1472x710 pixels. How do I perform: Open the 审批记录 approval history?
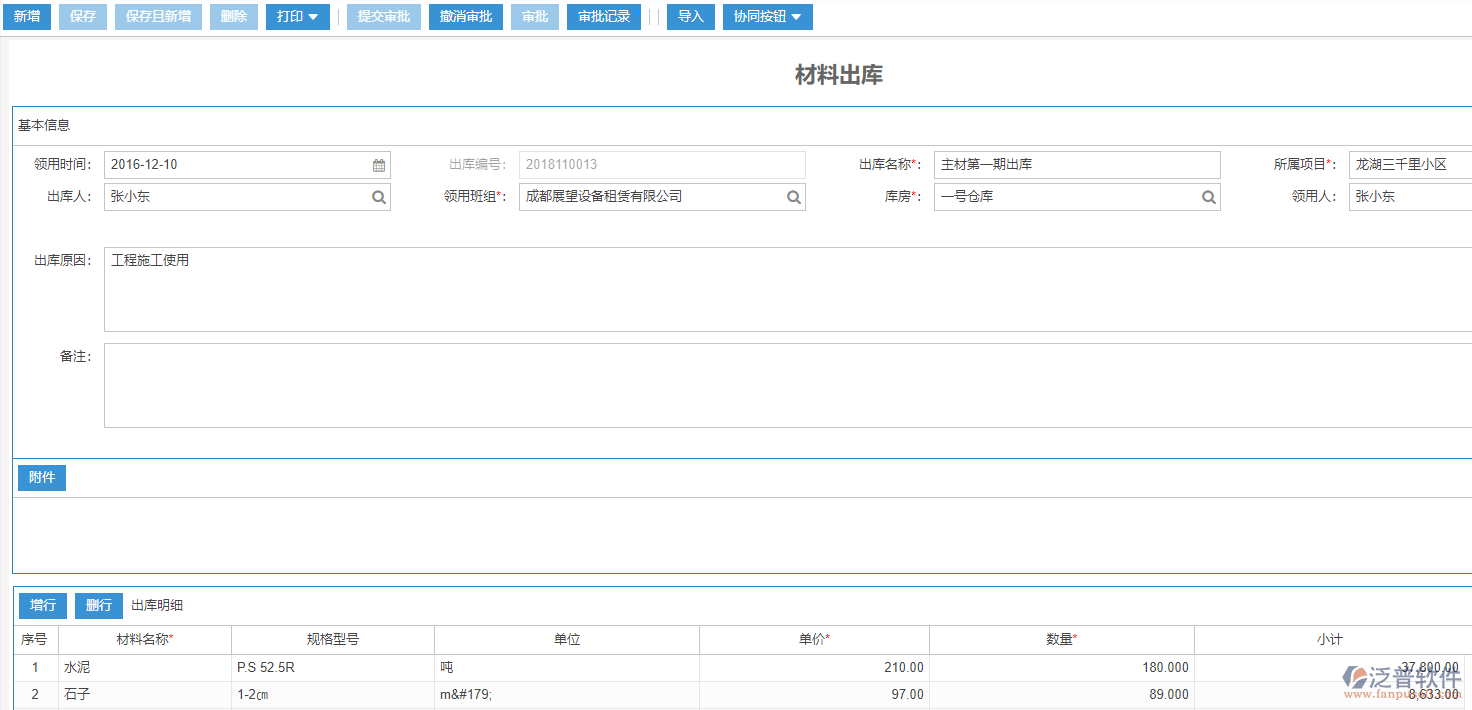tap(603, 16)
